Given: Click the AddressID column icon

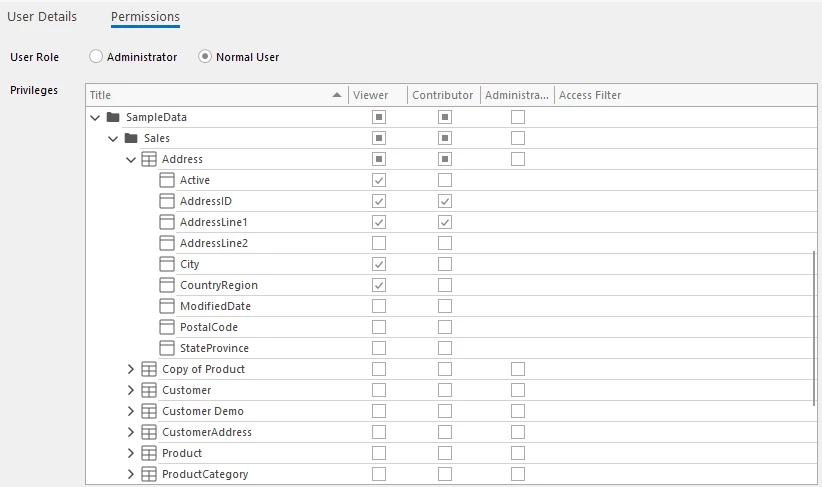Looking at the screenshot, I should (x=167, y=201).
